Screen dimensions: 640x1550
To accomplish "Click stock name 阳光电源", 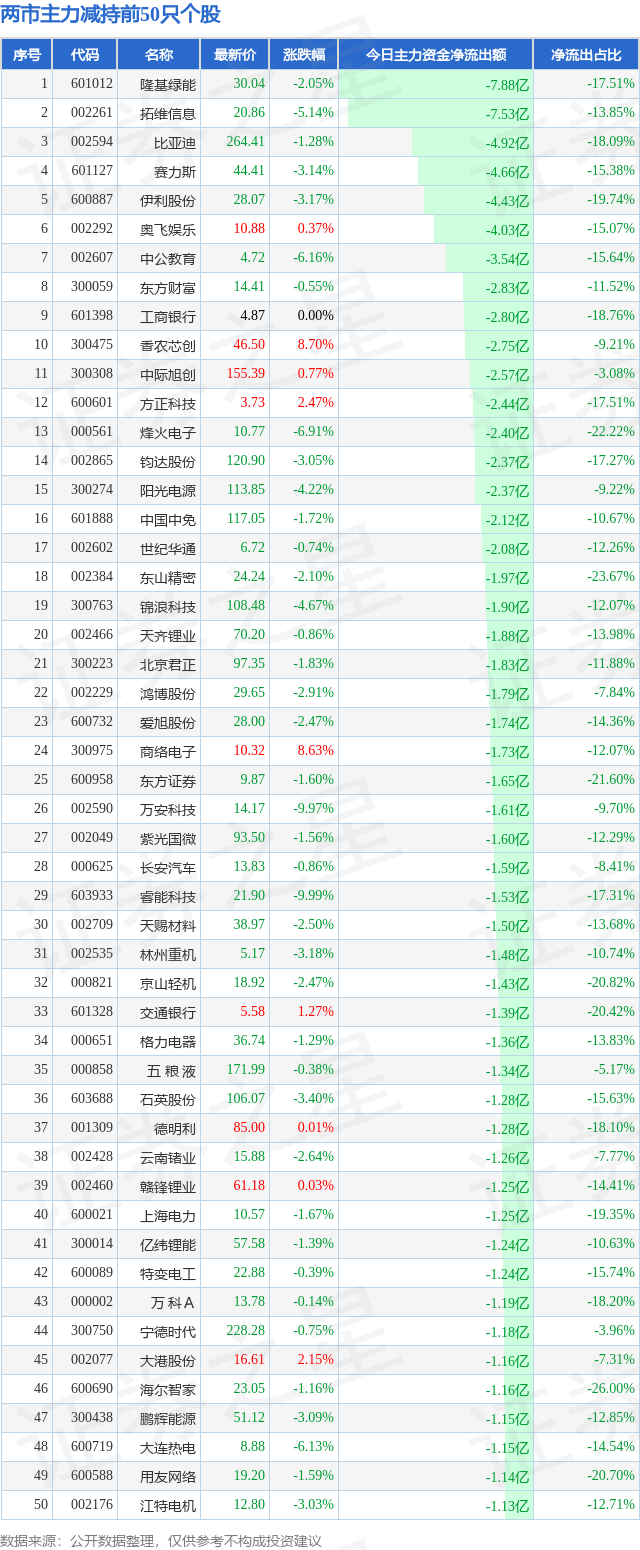I will pyautogui.click(x=168, y=491).
